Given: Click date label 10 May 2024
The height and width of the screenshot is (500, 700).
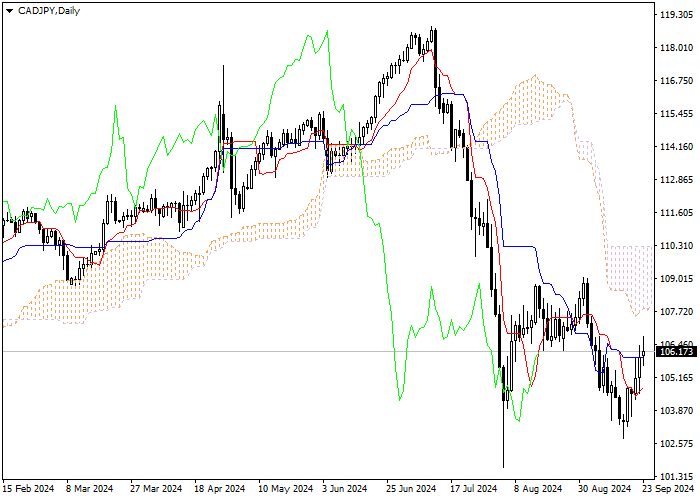Looking at the screenshot, I should click(286, 489).
